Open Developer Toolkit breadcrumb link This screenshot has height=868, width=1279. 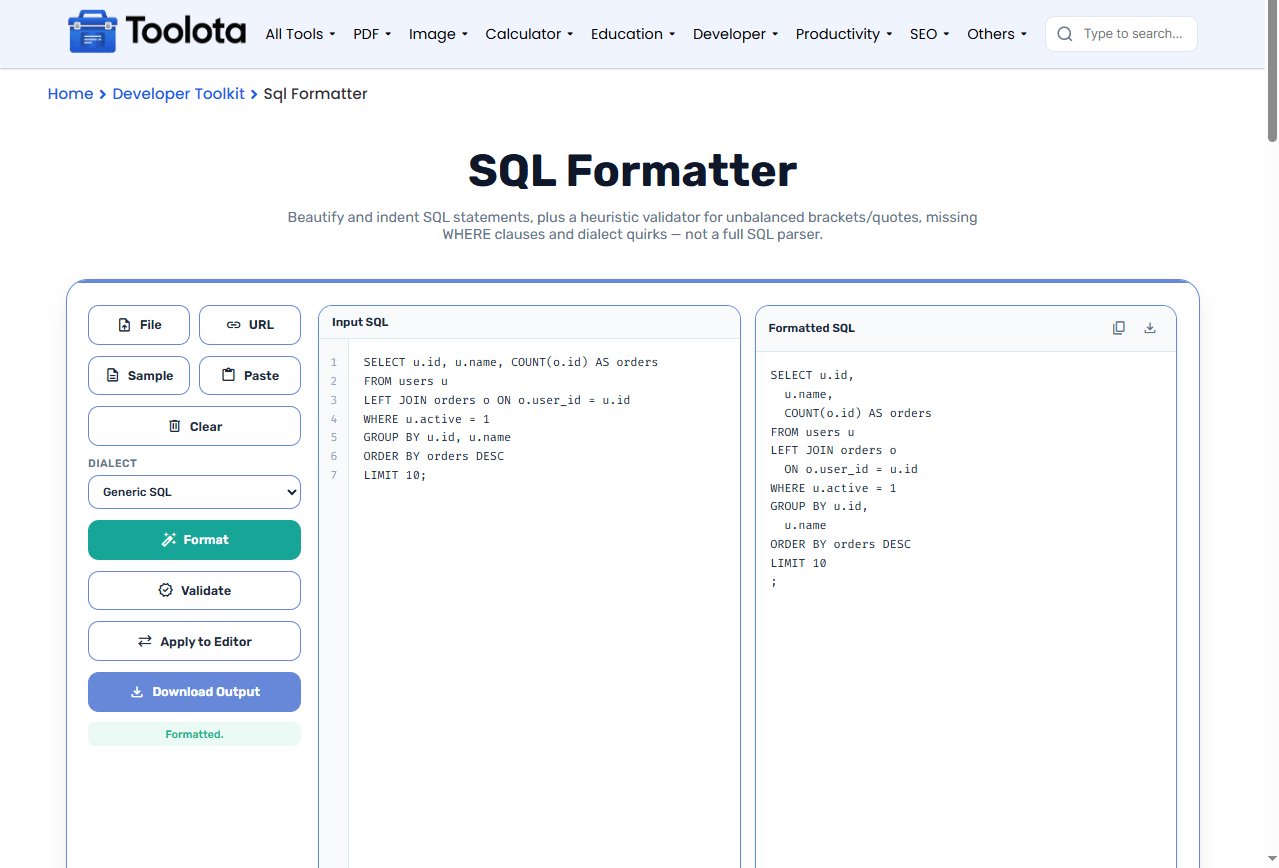pos(178,94)
